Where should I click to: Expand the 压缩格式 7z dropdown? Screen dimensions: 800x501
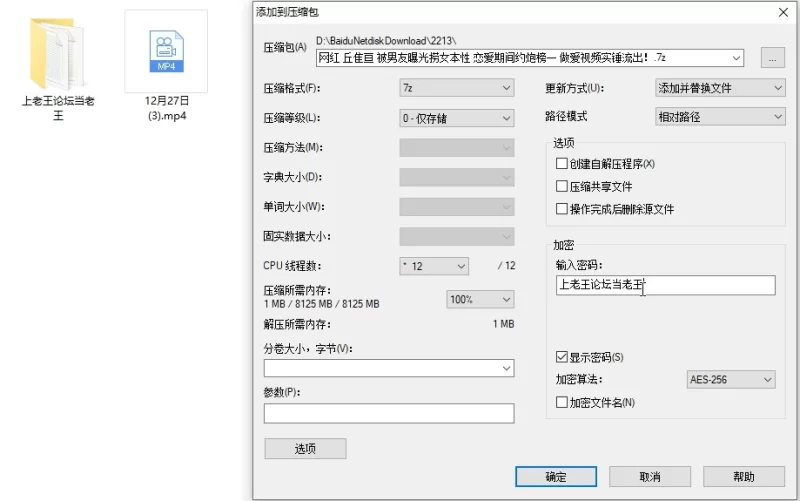457,88
